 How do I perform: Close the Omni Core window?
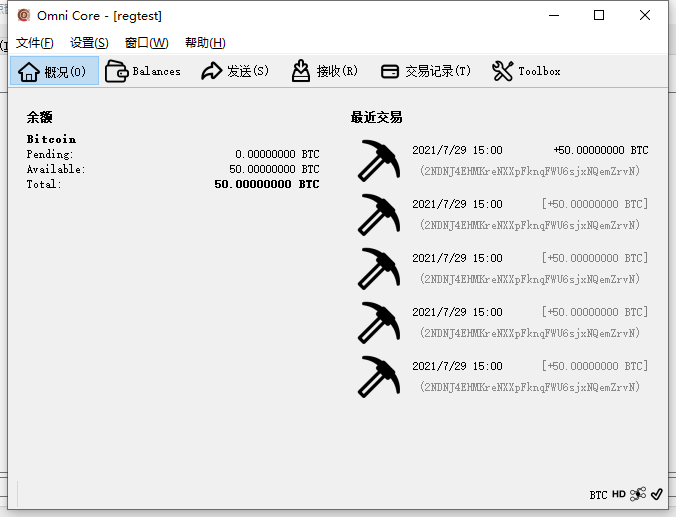[x=645, y=16]
